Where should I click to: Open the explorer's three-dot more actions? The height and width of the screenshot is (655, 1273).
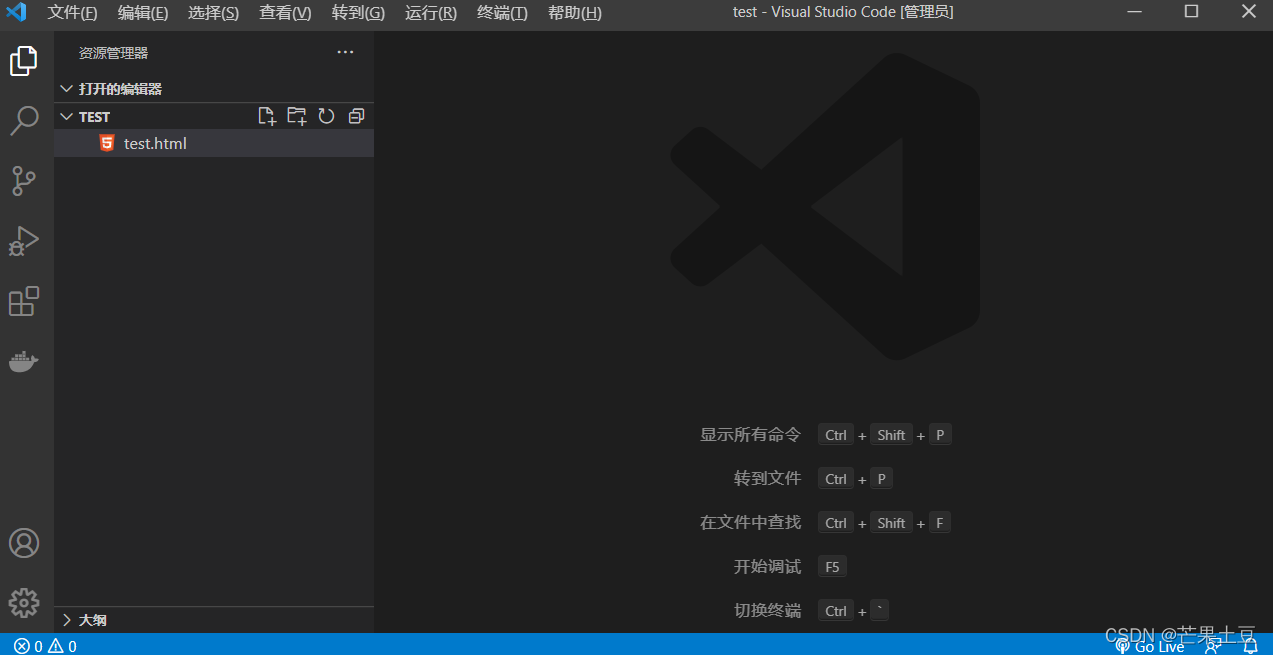[345, 52]
